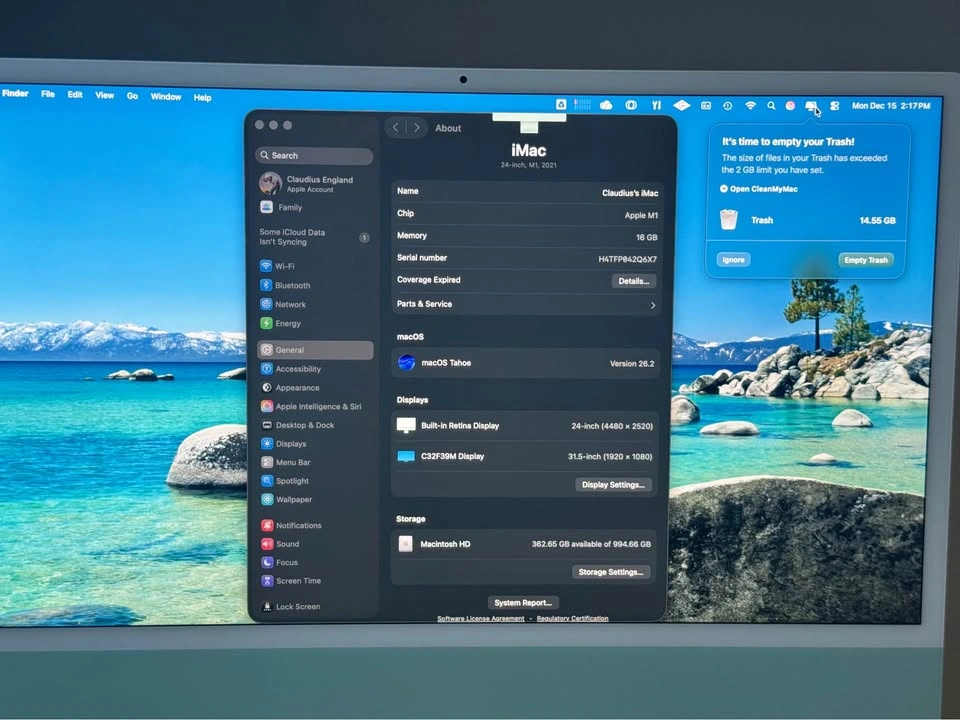
Task: Go back with the left arrow button
Action: click(x=396, y=127)
